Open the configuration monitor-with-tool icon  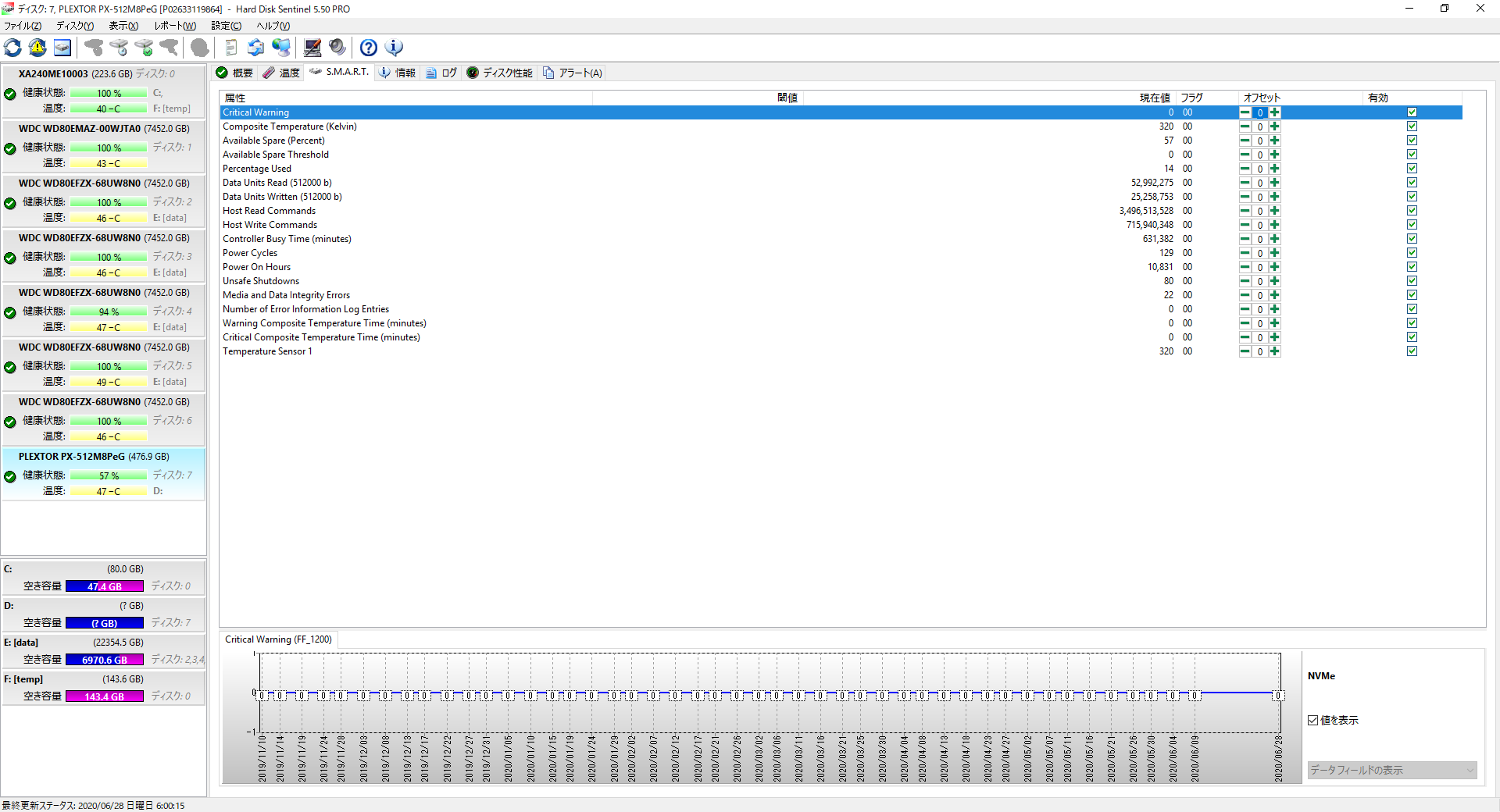point(312,48)
